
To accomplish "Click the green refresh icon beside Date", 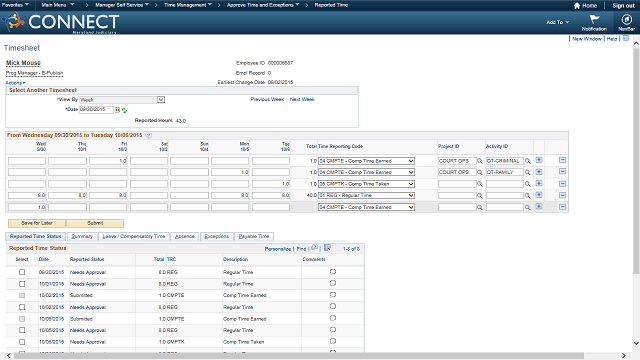I will (x=124, y=110).
